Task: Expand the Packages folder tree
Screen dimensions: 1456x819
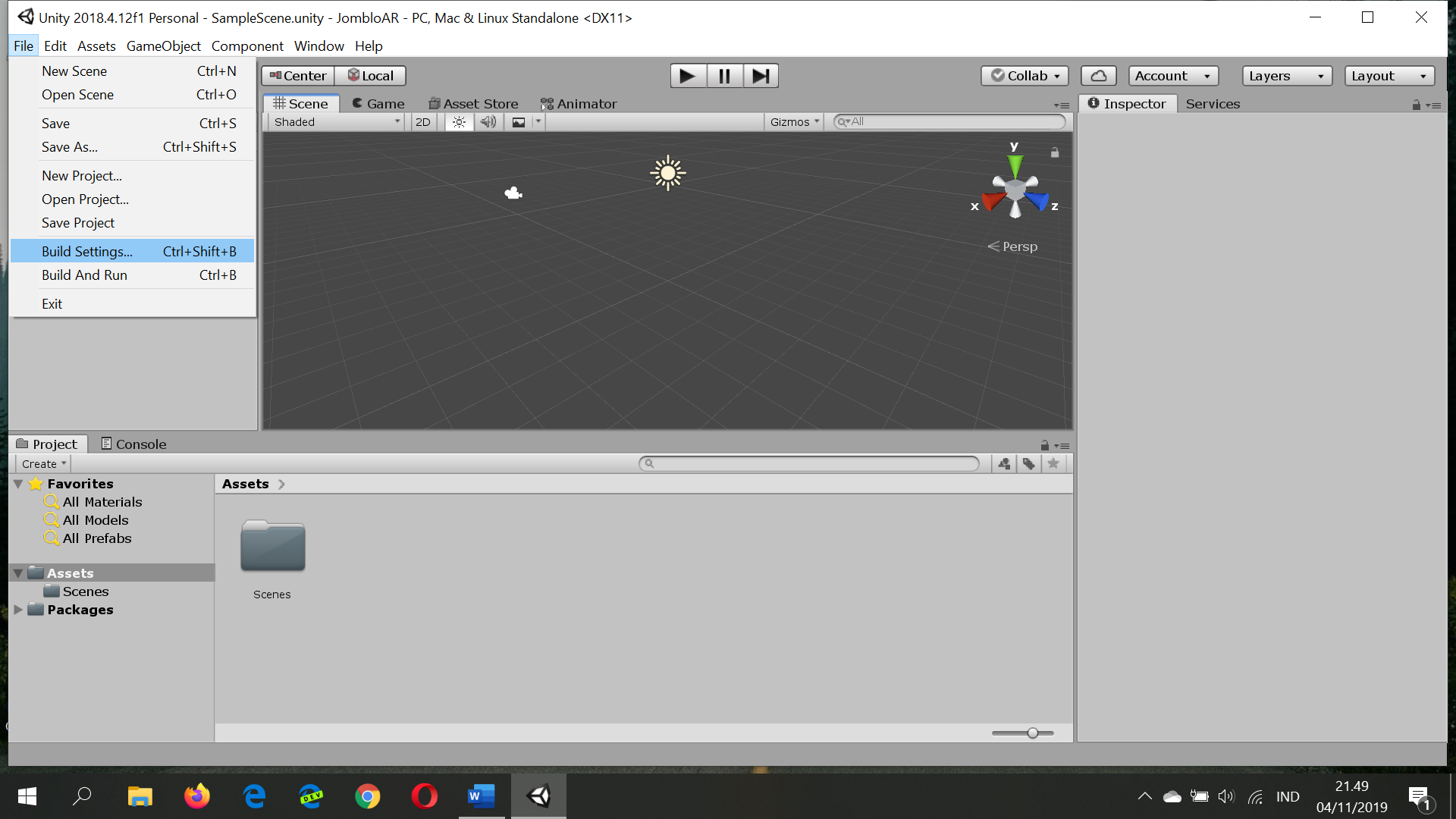Action: click(18, 610)
